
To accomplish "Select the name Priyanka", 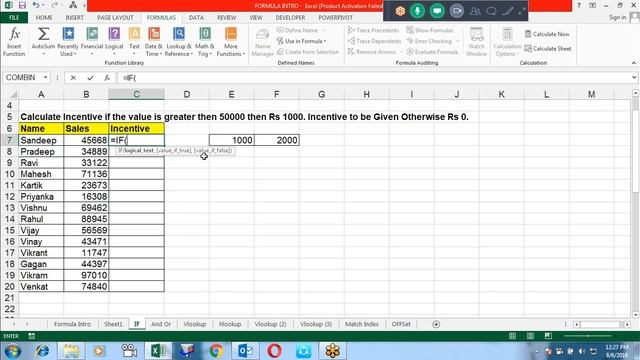I will click(x=41, y=196).
